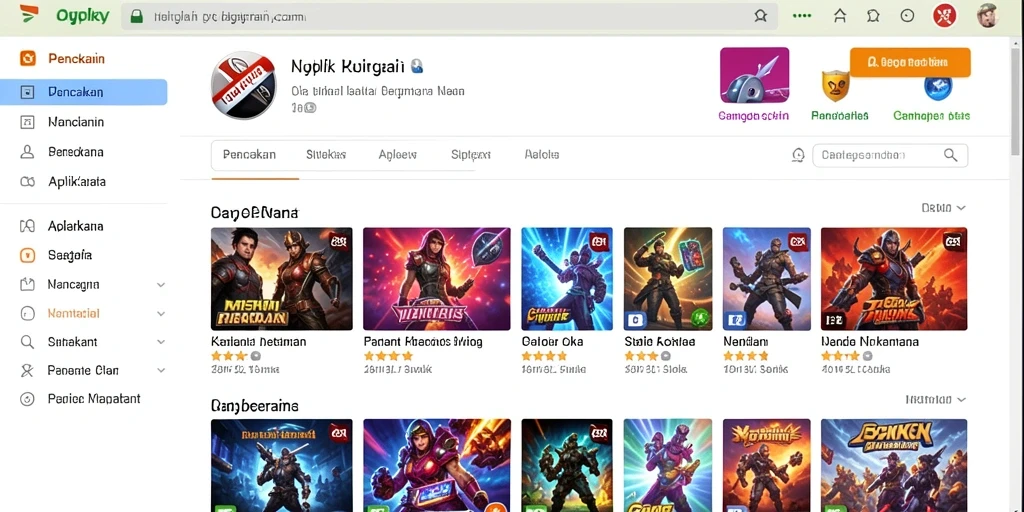This screenshot has width=1024, height=512.
Task: Open the sort dropdown next to CanoeRNana
Action: pos(943,208)
